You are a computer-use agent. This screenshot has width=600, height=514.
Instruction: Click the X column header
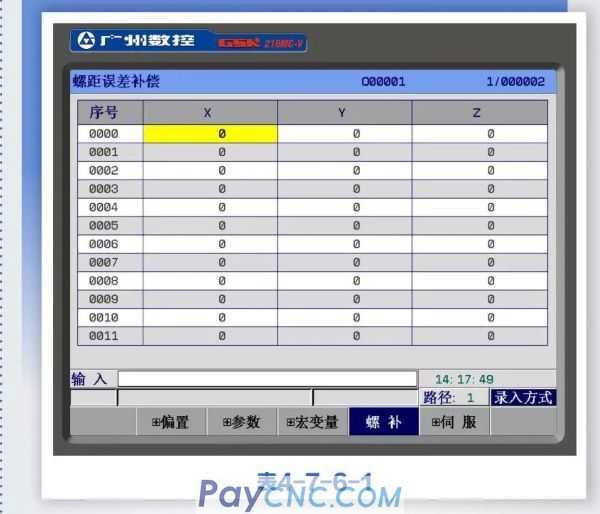tap(209, 112)
